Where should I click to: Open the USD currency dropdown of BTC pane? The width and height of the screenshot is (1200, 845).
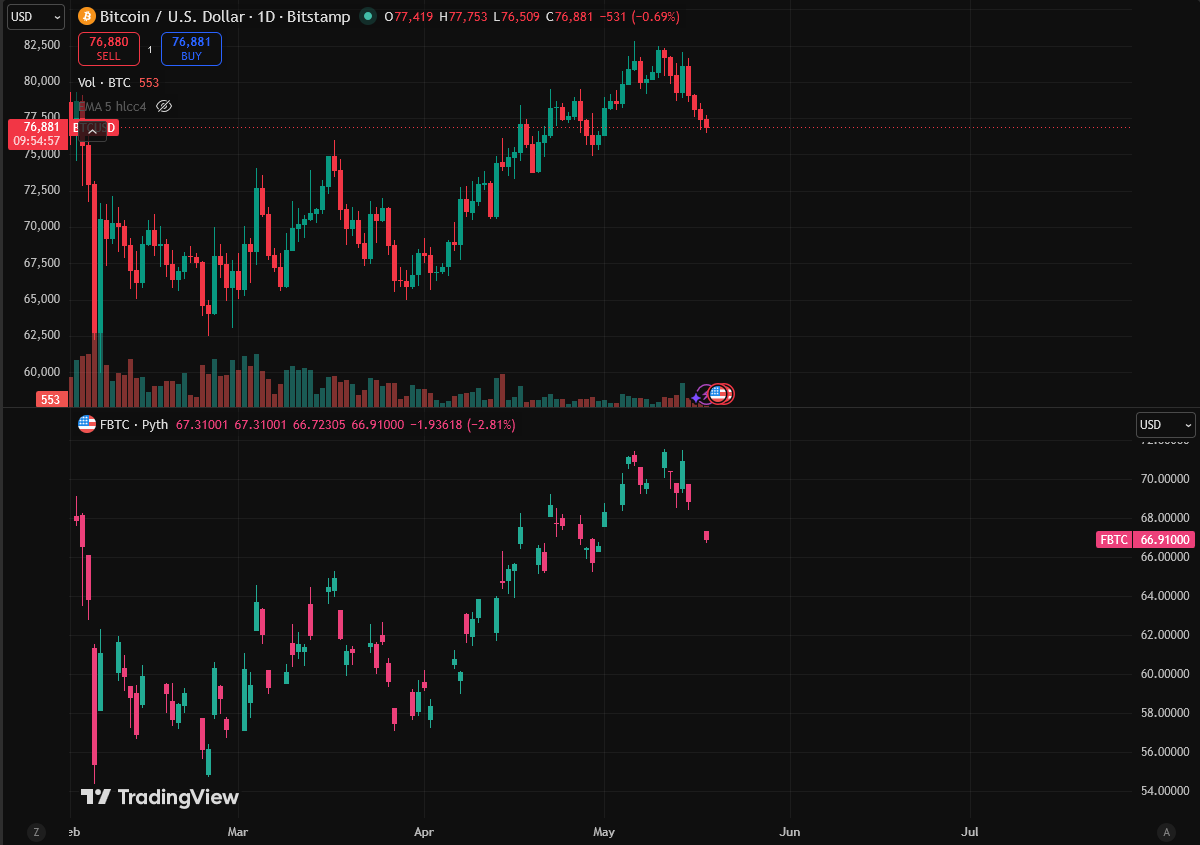click(x=34, y=16)
